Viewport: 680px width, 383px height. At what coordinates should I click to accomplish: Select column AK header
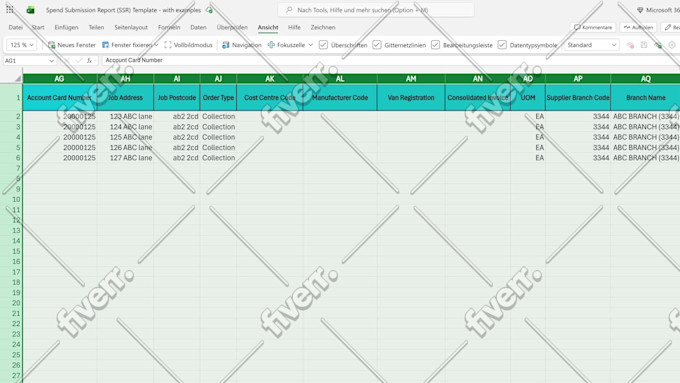point(270,79)
